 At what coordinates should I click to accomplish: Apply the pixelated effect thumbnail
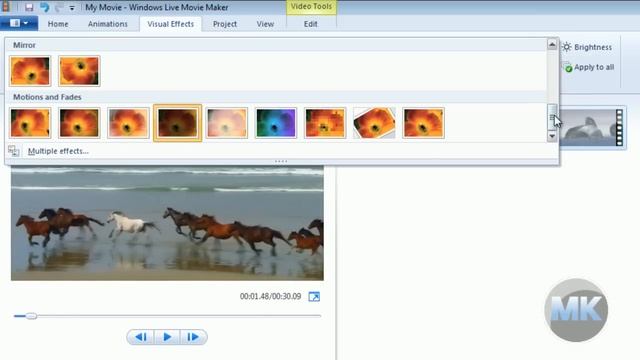pos(325,123)
